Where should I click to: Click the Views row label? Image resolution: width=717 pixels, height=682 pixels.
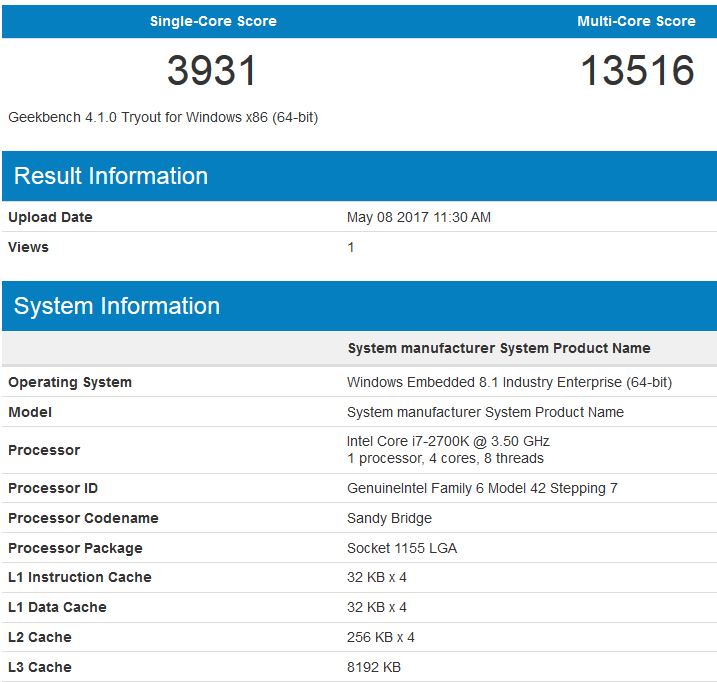[x=28, y=247]
